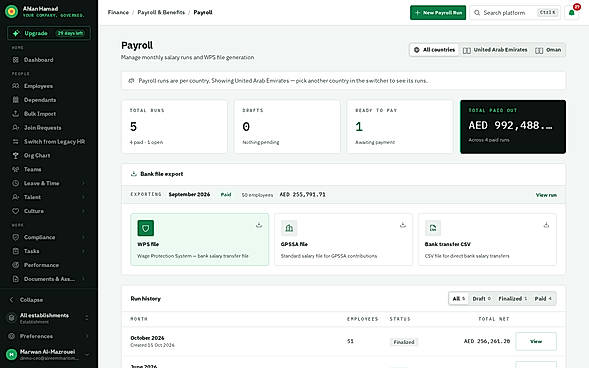Open Dashboard from the sidebar
Viewport: 589px width, 368px height.
49,60
